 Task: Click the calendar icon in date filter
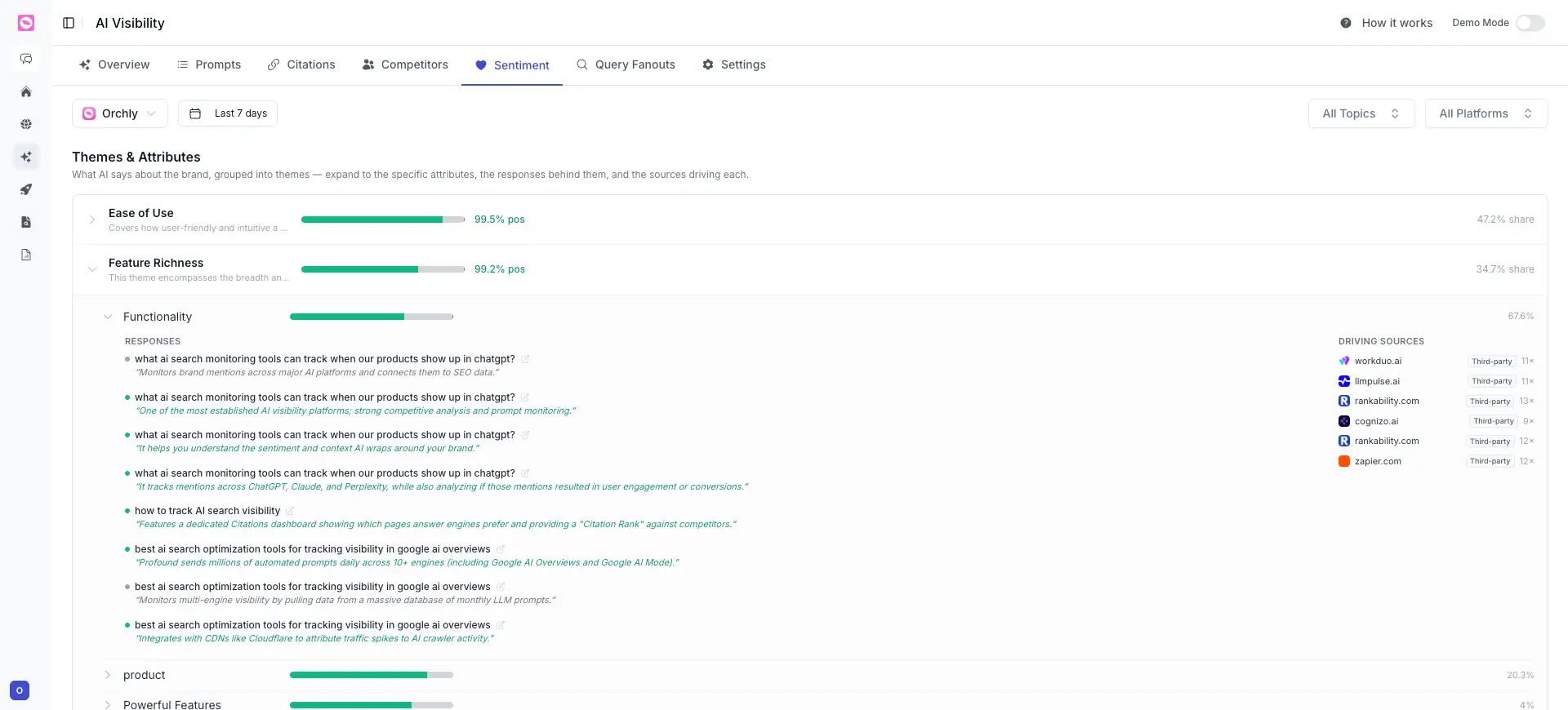tap(195, 113)
